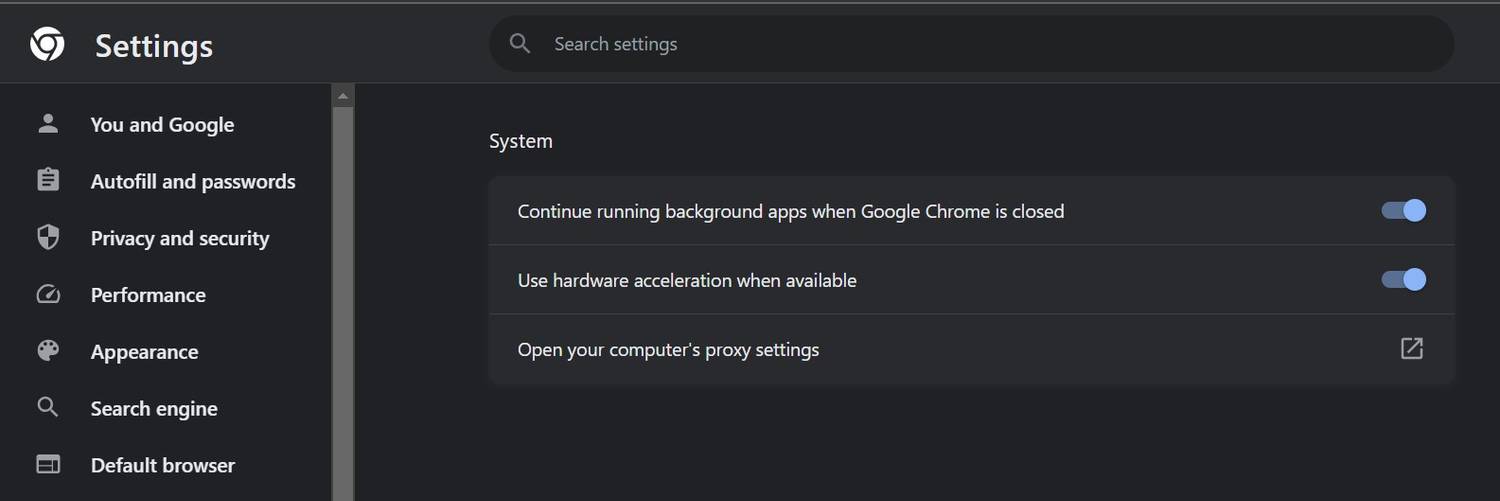Click the Chrome logo icon
1500x501 pixels.
47,44
